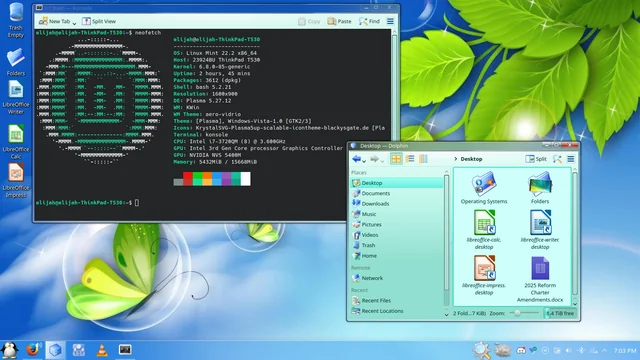Click the Trash icon on the desktop
The image size is (640, 360).
tap(16, 20)
